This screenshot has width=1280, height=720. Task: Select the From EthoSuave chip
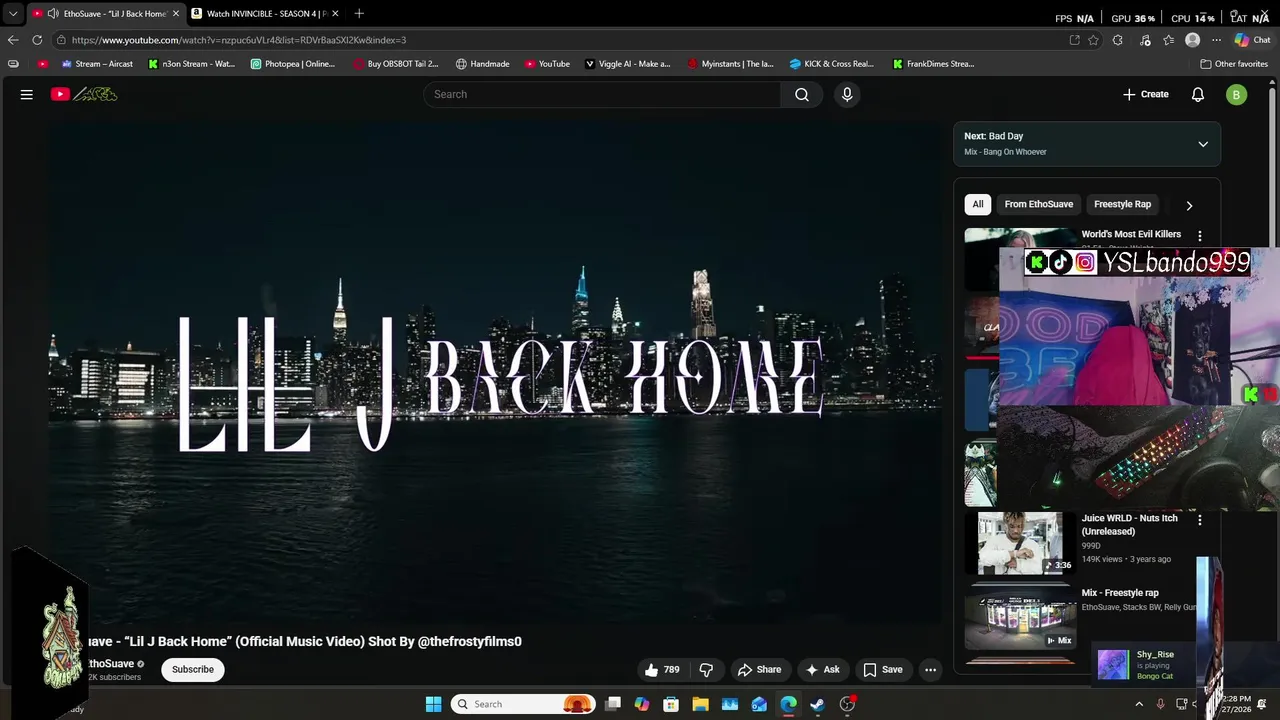1039,204
